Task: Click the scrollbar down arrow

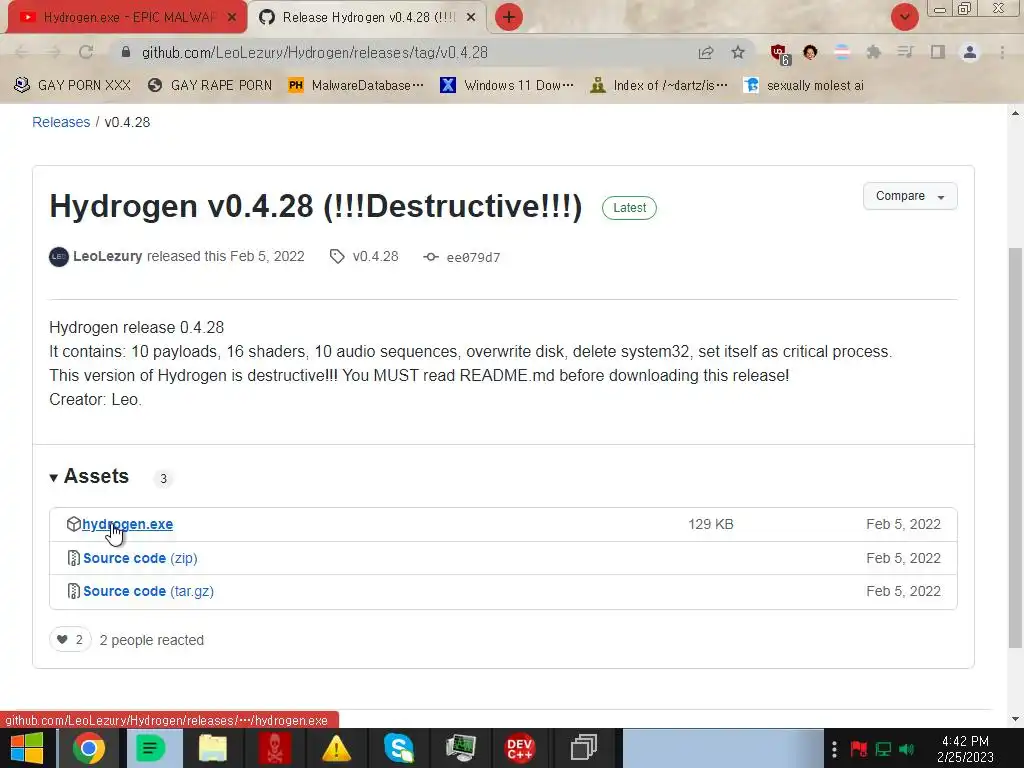Action: click(1016, 718)
